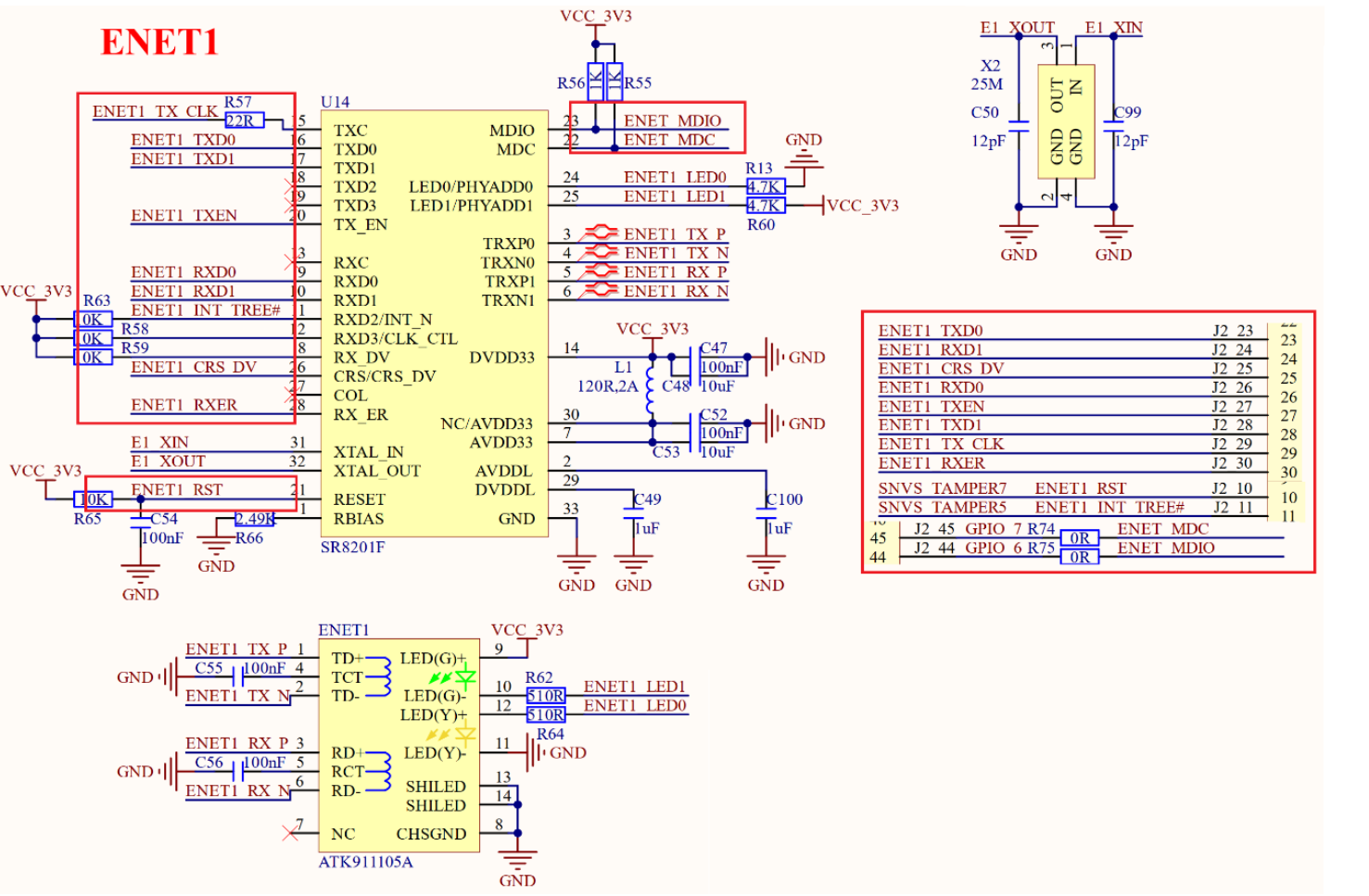Select the J2_45_GPIO_7 label

pyautogui.click(x=968, y=528)
